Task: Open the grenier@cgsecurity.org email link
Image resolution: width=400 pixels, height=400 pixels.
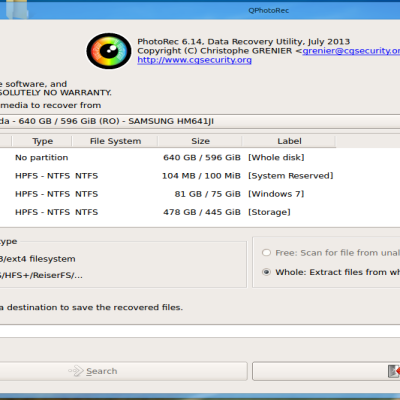Action: click(x=351, y=51)
